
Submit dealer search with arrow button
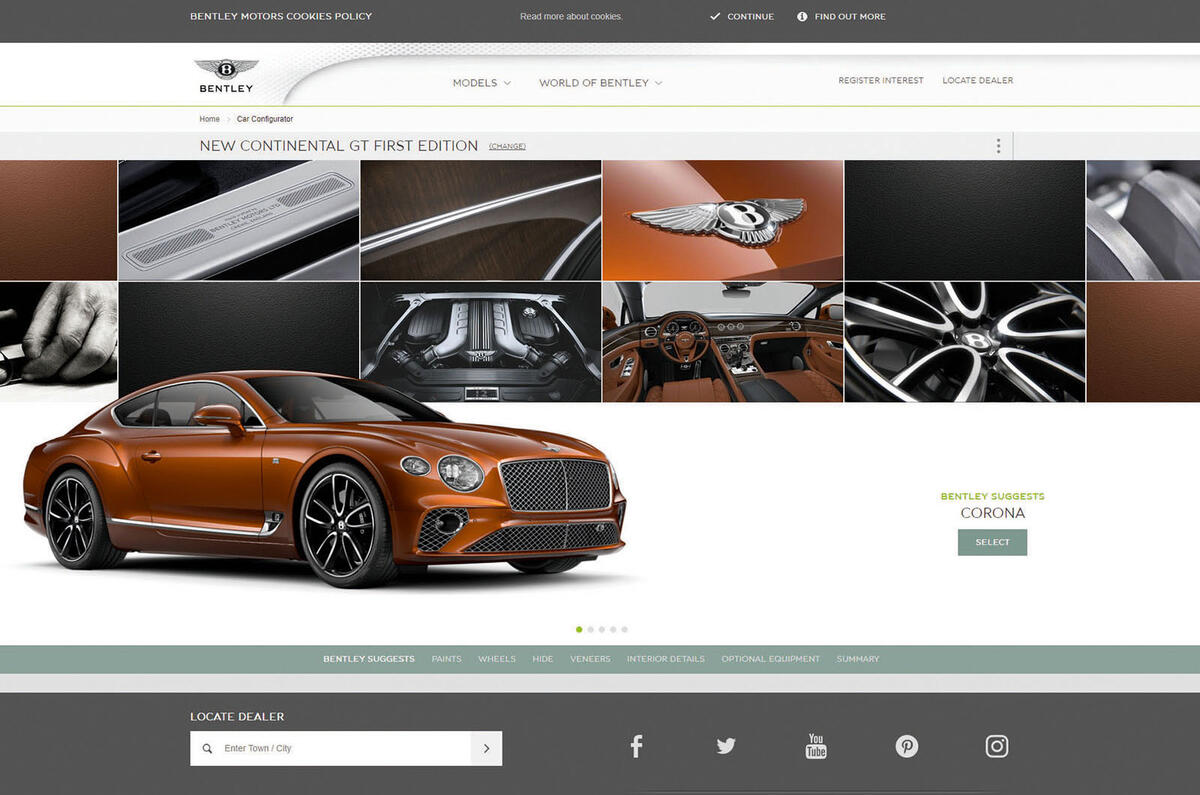(486, 748)
